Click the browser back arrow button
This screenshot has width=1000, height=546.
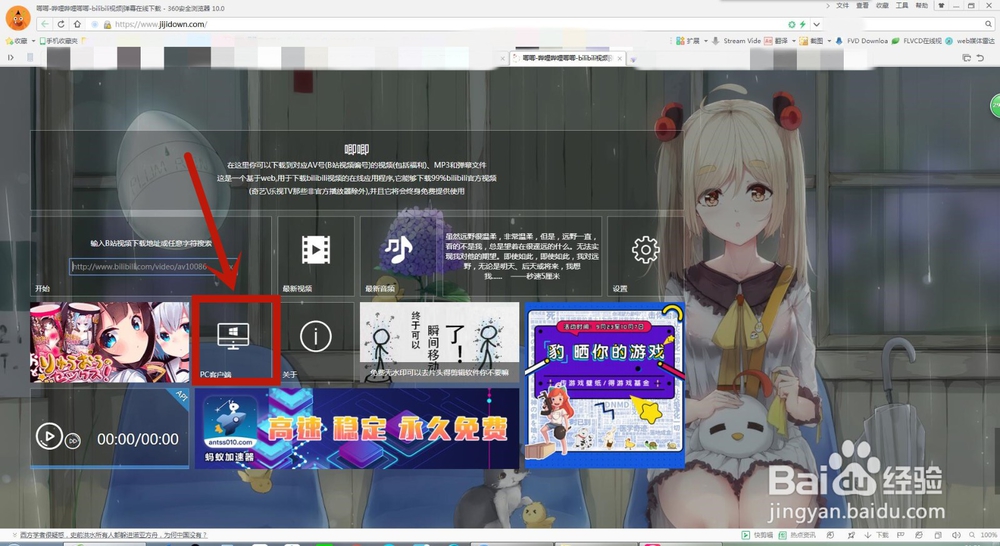tap(45, 24)
